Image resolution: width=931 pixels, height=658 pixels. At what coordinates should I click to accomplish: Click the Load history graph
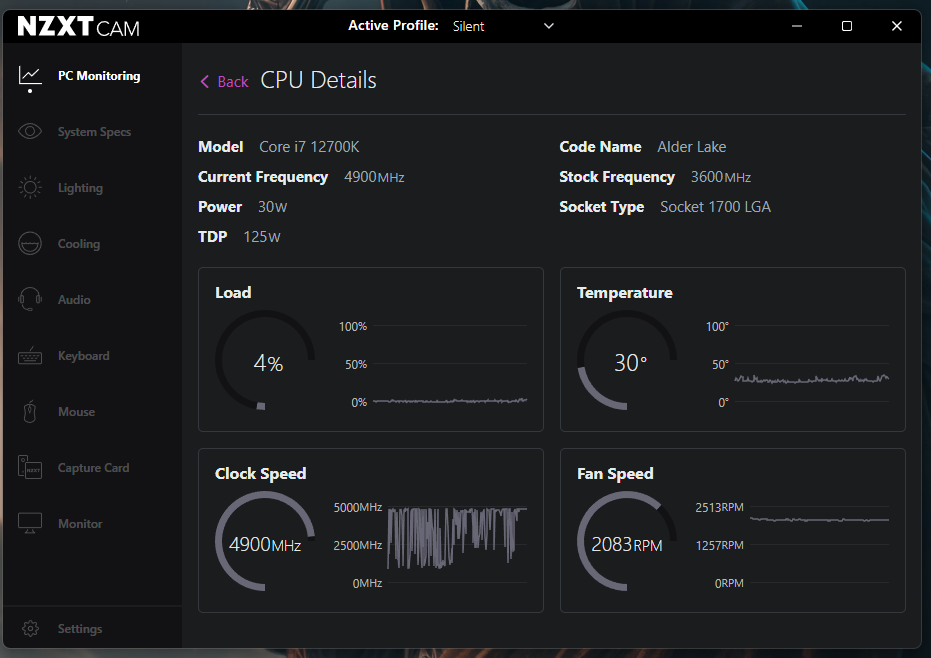pos(450,363)
